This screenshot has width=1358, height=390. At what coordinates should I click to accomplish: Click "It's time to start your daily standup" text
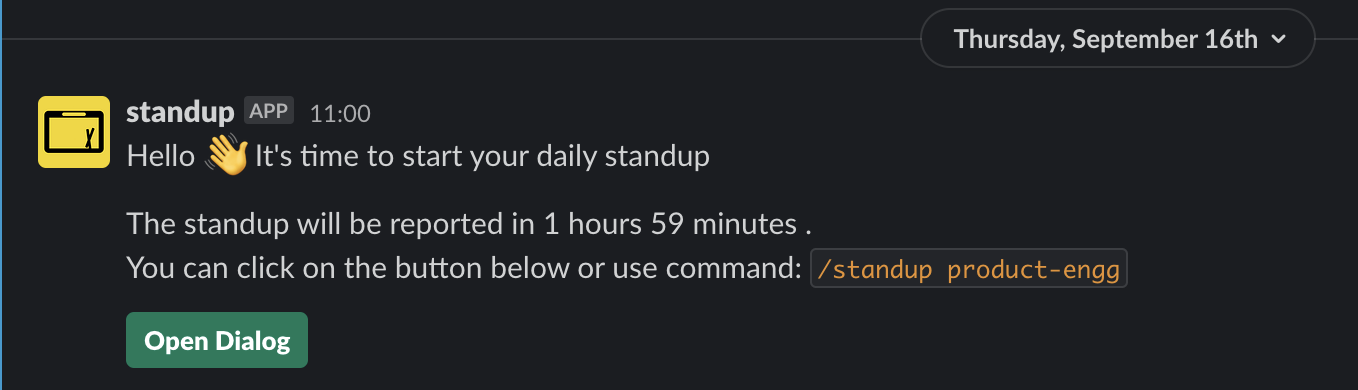click(x=483, y=157)
